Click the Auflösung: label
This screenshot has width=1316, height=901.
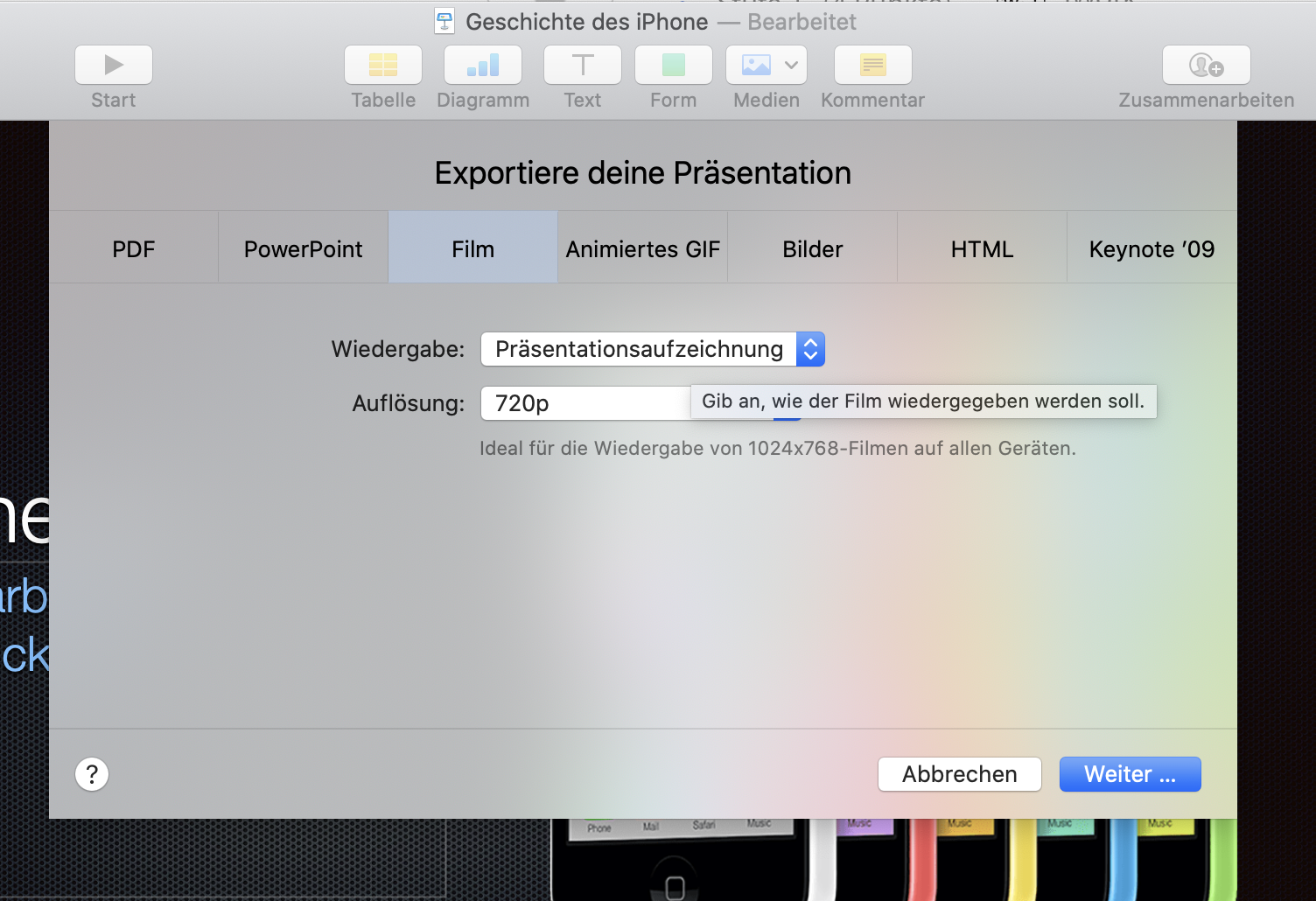409,403
